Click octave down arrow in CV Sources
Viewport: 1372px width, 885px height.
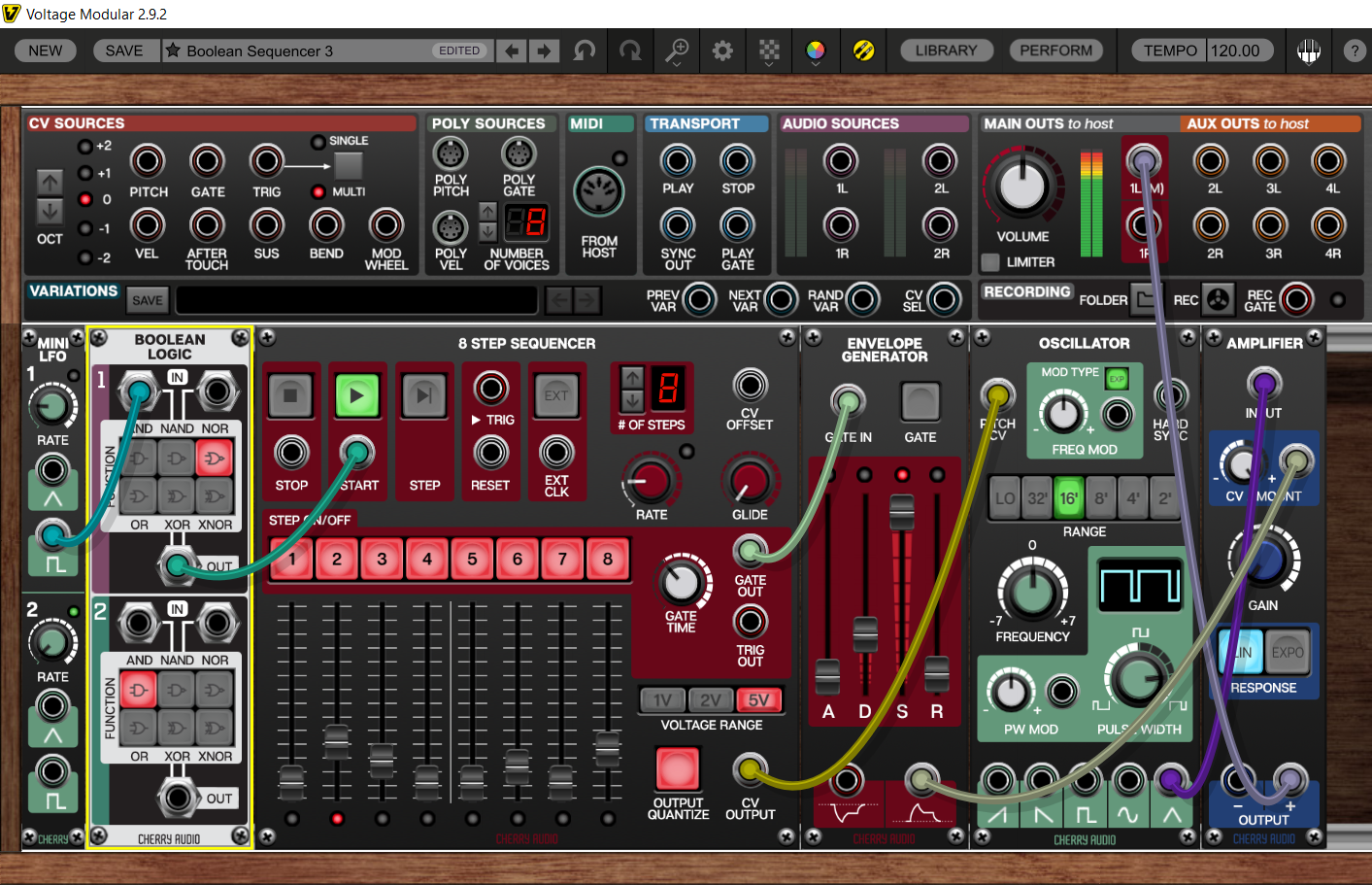[x=50, y=211]
